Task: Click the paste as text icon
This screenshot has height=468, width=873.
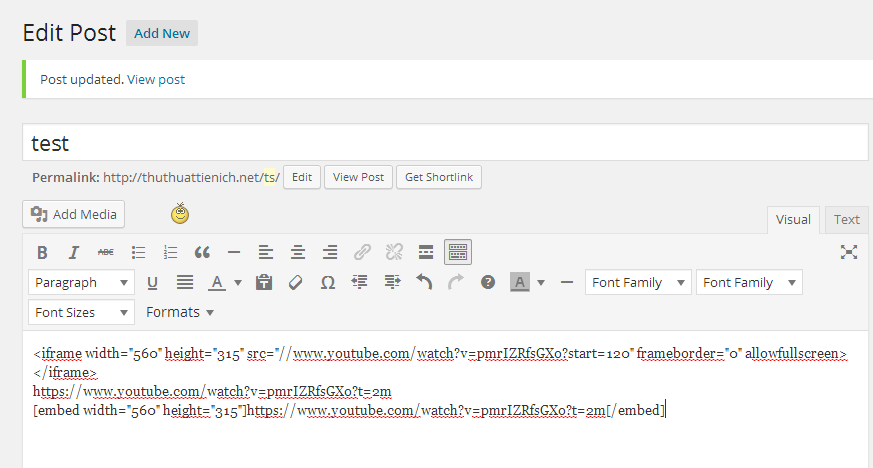Action: click(264, 283)
